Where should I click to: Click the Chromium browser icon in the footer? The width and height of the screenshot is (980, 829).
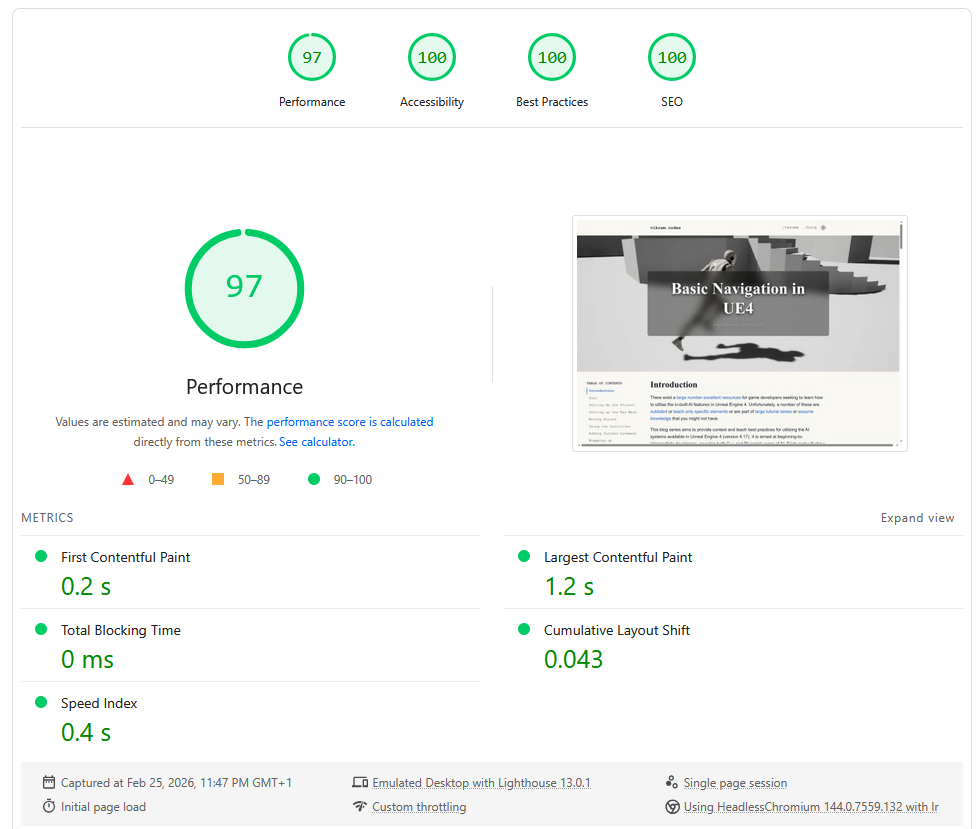click(x=673, y=807)
